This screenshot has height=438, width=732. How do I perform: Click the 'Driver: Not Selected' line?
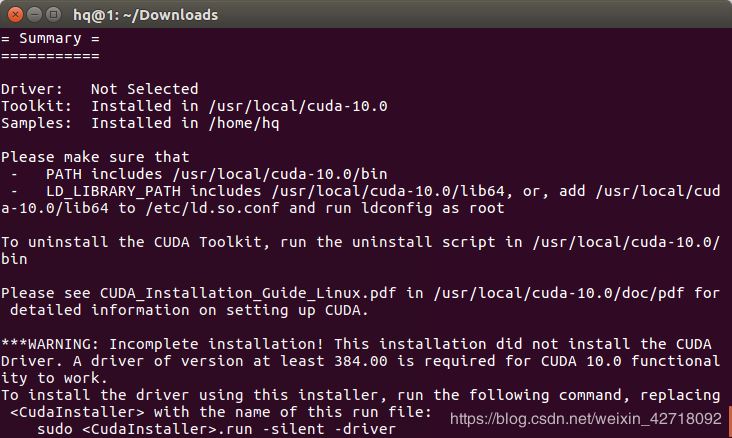(100, 89)
